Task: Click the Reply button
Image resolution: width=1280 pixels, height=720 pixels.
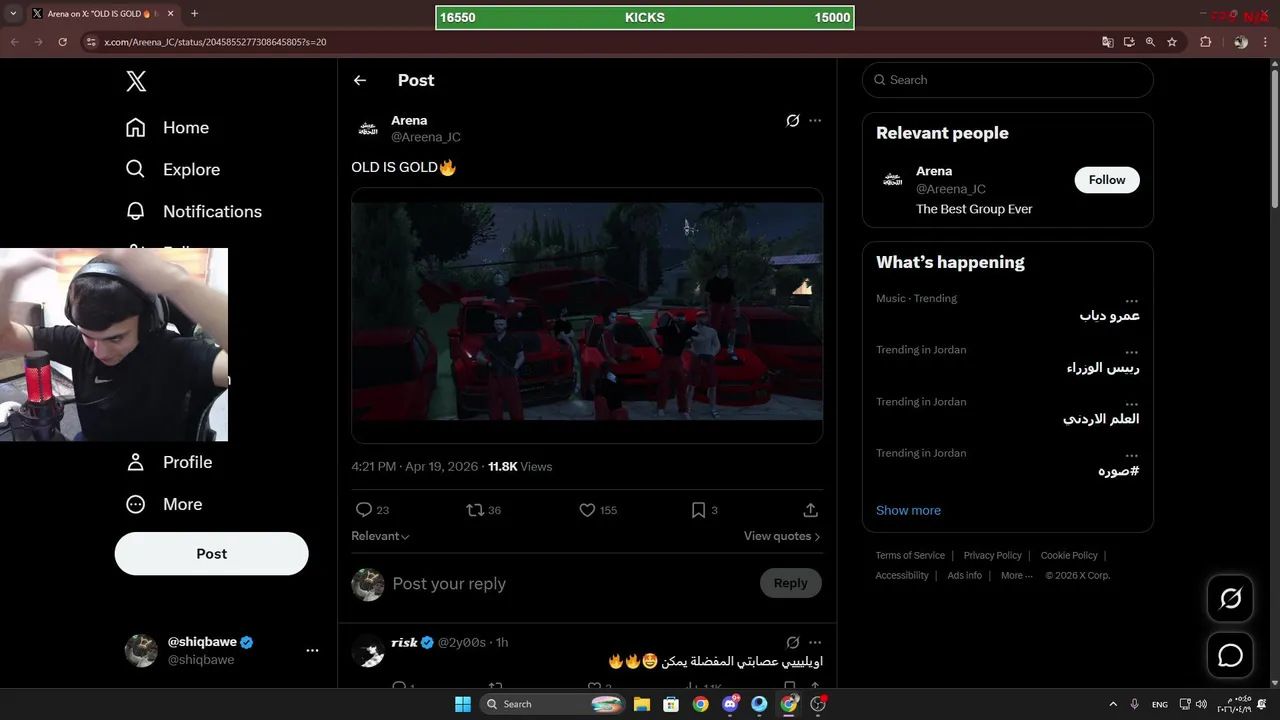Action: (x=790, y=583)
